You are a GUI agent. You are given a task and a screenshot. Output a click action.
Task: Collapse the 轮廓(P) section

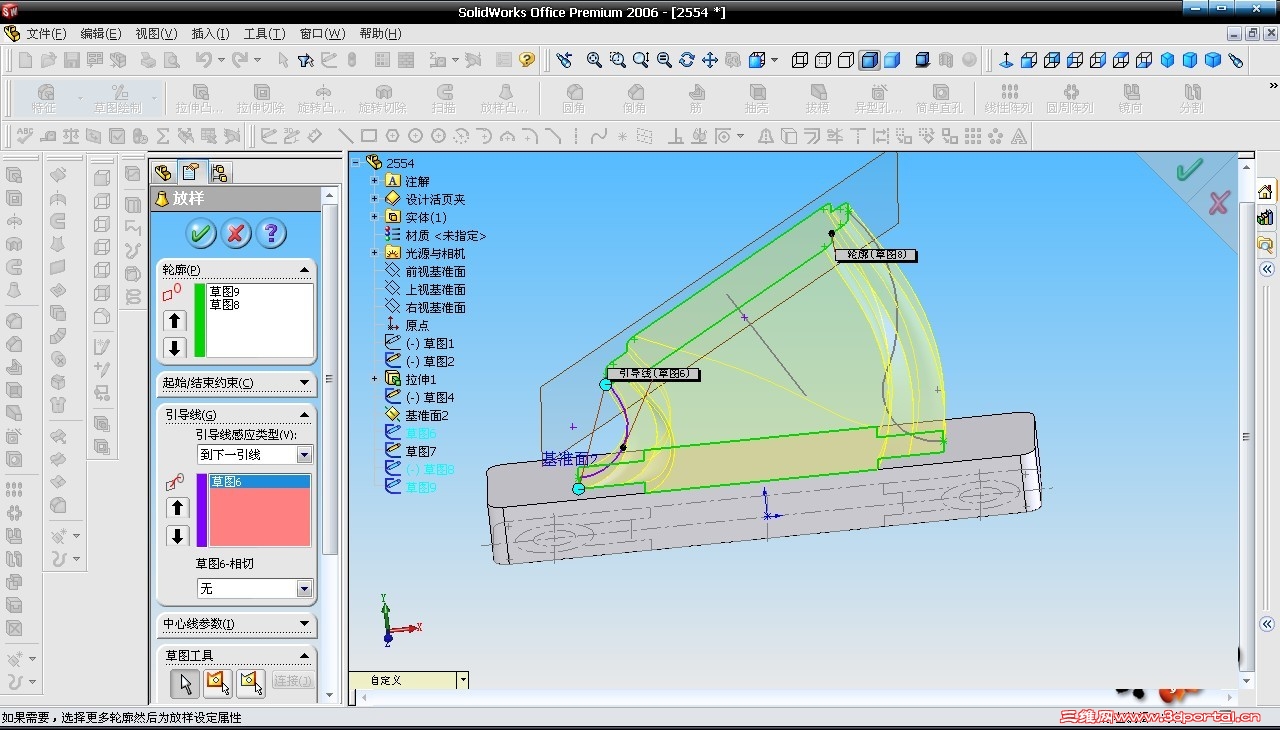[x=305, y=270]
